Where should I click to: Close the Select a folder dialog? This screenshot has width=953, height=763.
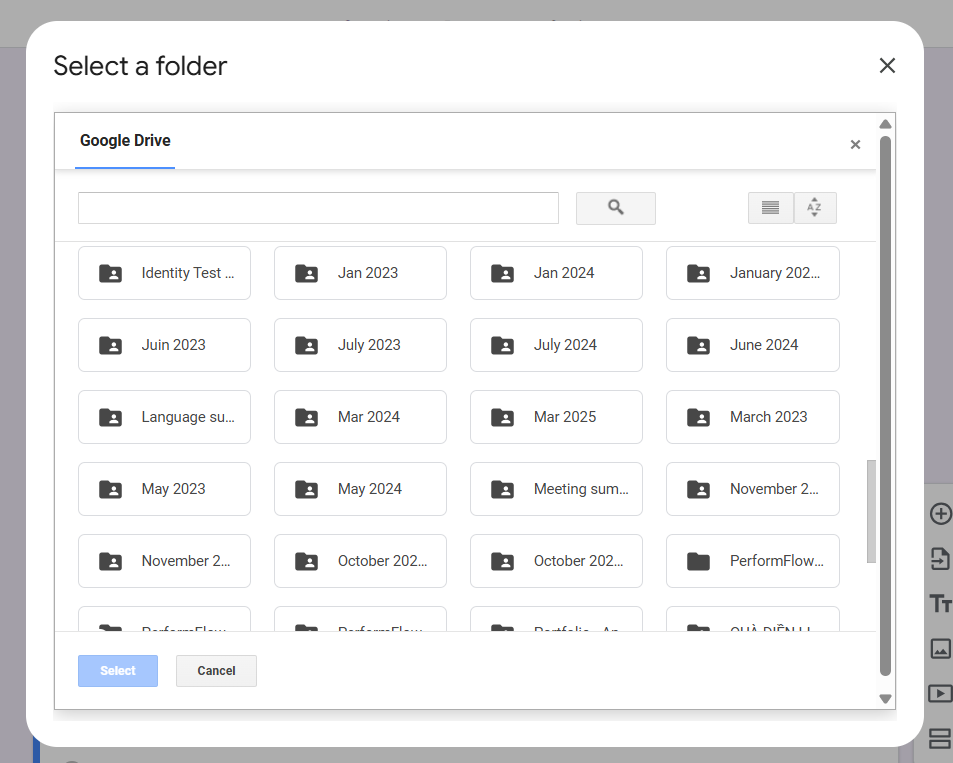(x=886, y=66)
